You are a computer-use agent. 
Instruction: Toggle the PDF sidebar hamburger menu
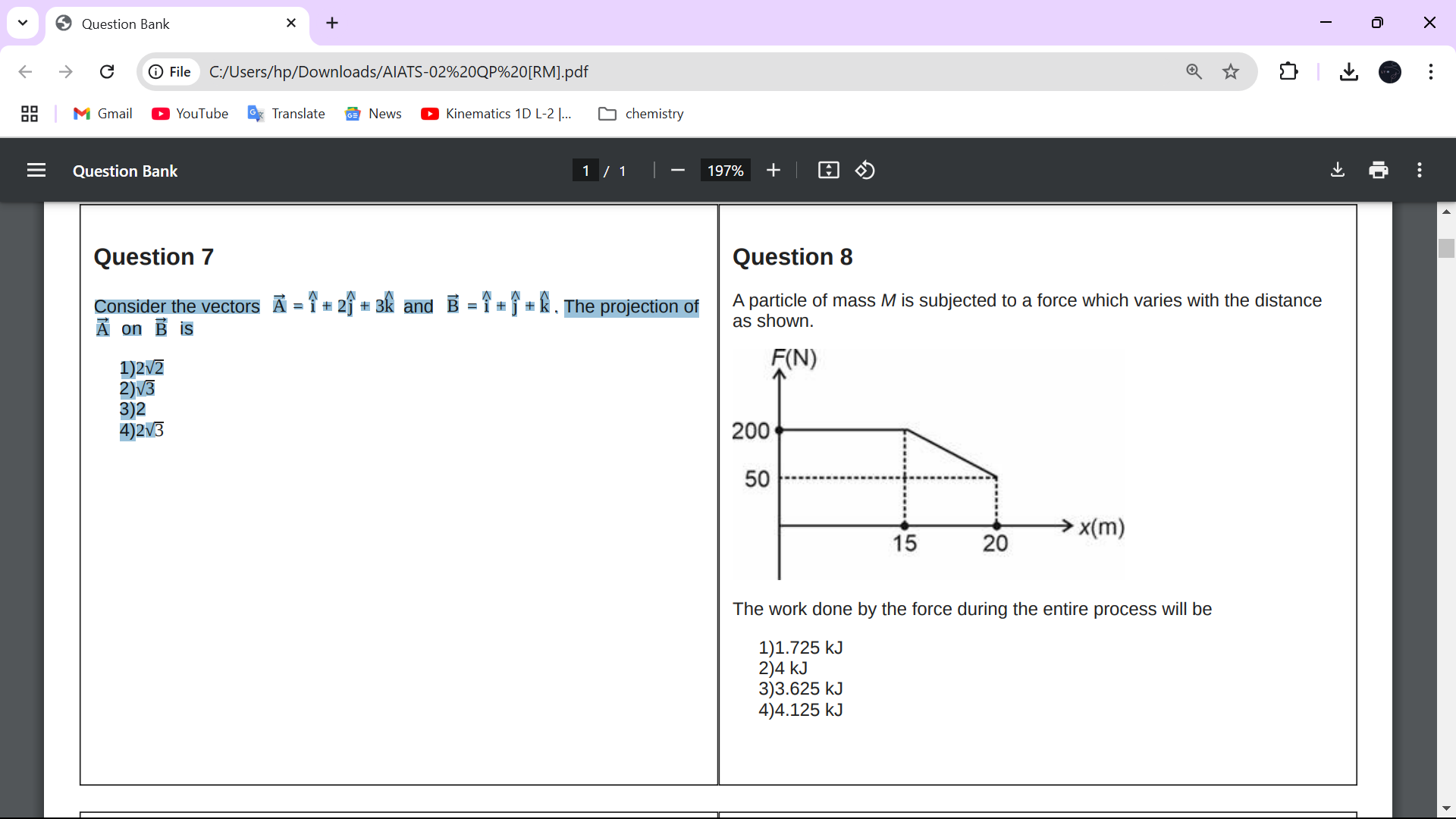(36, 171)
